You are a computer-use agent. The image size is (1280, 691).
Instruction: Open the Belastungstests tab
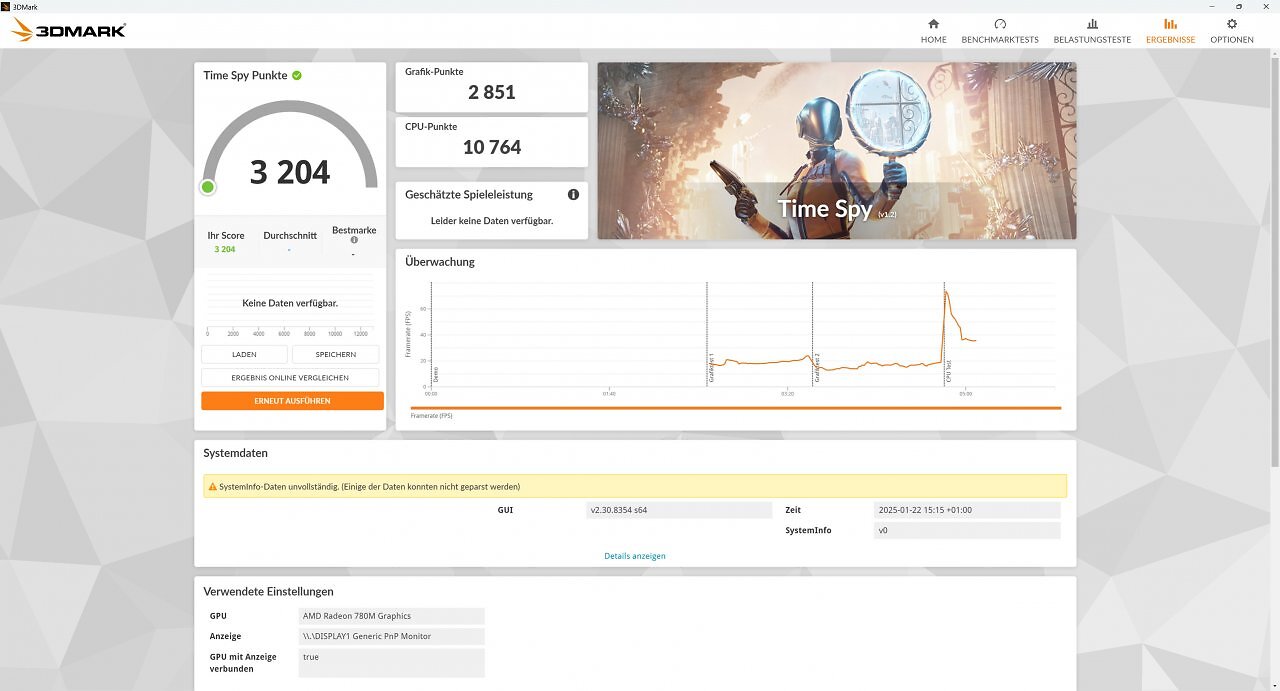point(1092,31)
